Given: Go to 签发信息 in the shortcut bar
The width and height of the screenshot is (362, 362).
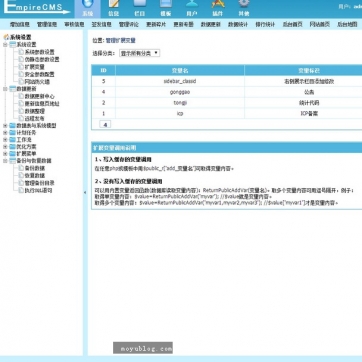Looking at the screenshot, I should (x=102, y=24).
